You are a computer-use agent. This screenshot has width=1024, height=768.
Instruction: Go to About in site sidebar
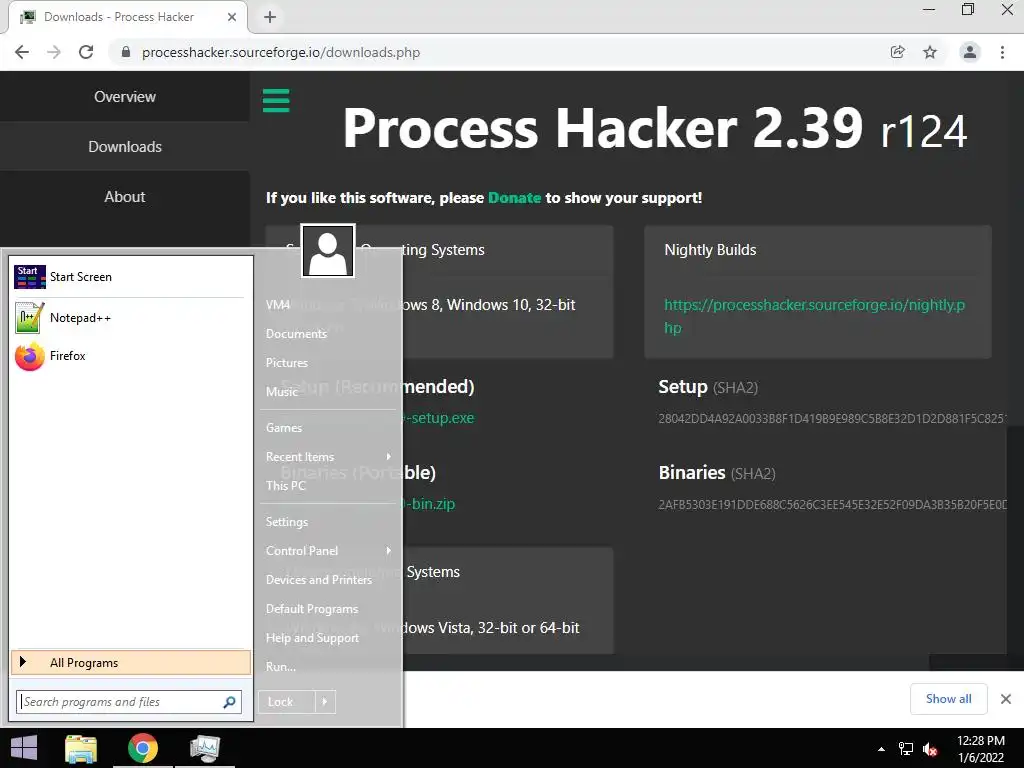pyautogui.click(x=125, y=197)
